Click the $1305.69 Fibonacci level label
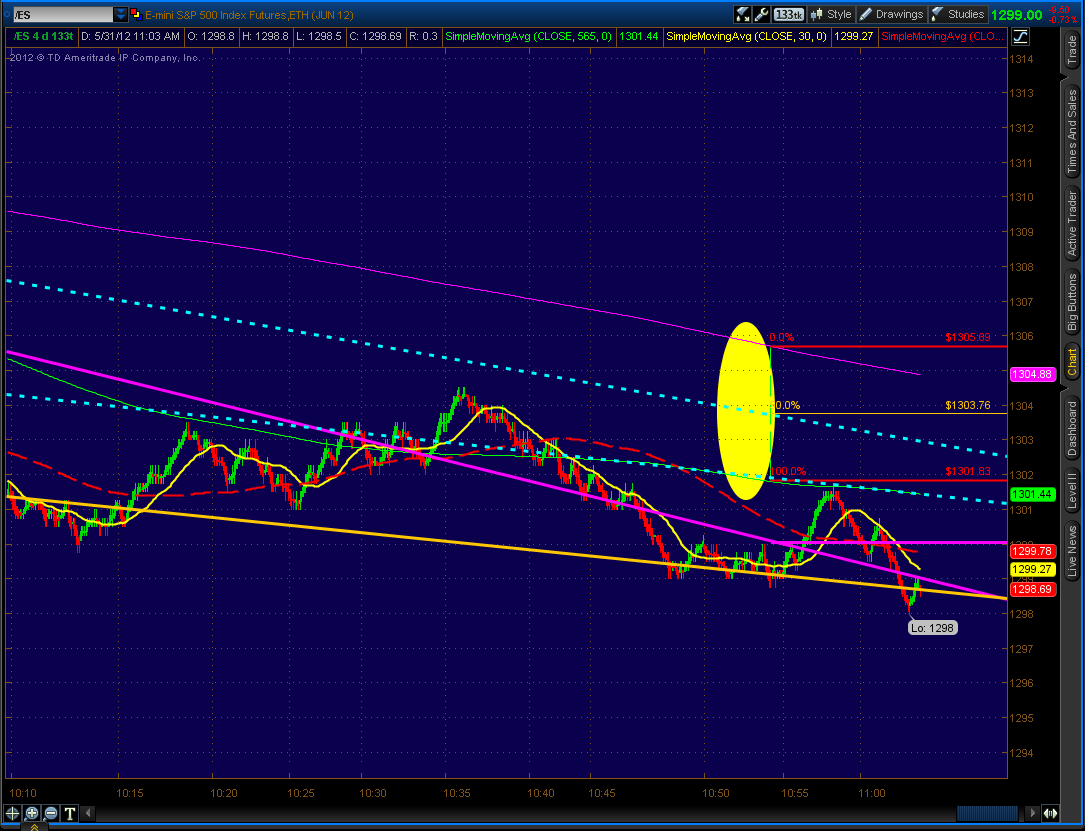Viewport: 1085px width, 831px height. (x=967, y=338)
